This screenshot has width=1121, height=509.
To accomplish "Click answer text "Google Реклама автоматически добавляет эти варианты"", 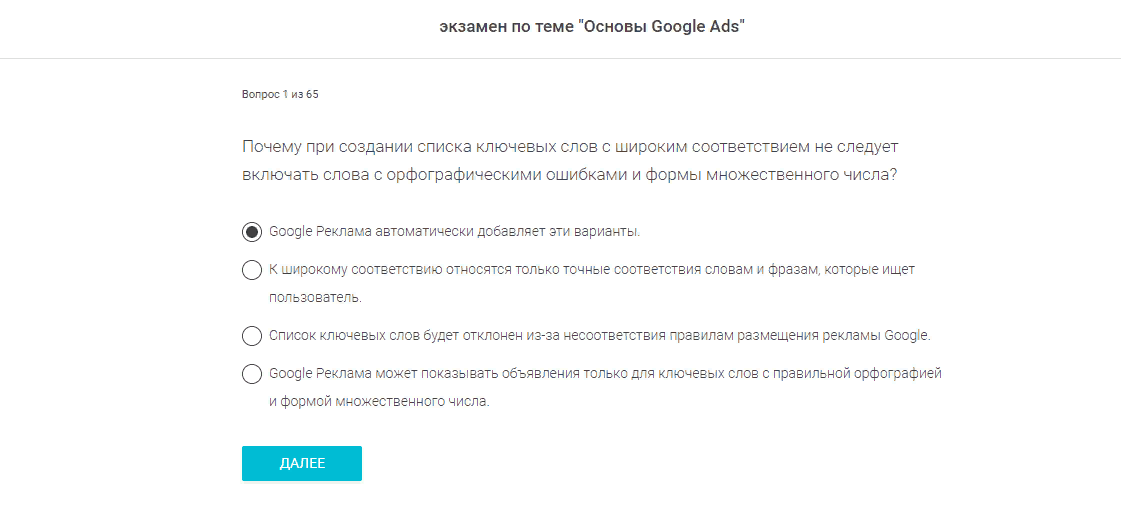I will coord(454,232).
